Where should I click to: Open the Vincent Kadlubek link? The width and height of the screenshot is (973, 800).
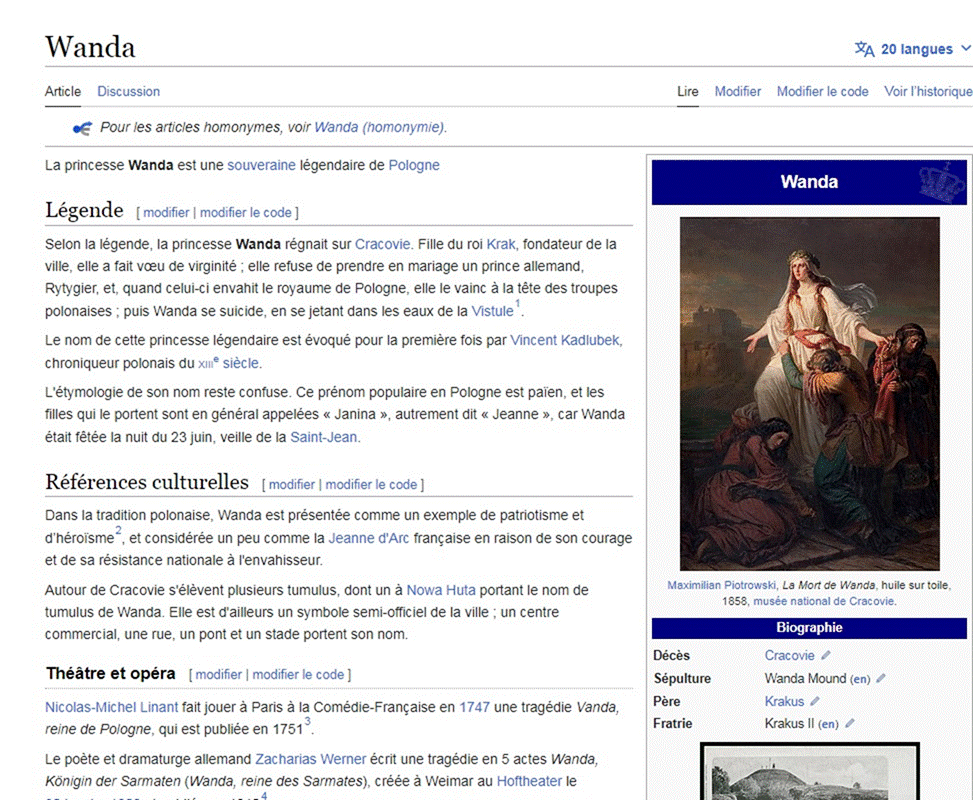tap(565, 340)
